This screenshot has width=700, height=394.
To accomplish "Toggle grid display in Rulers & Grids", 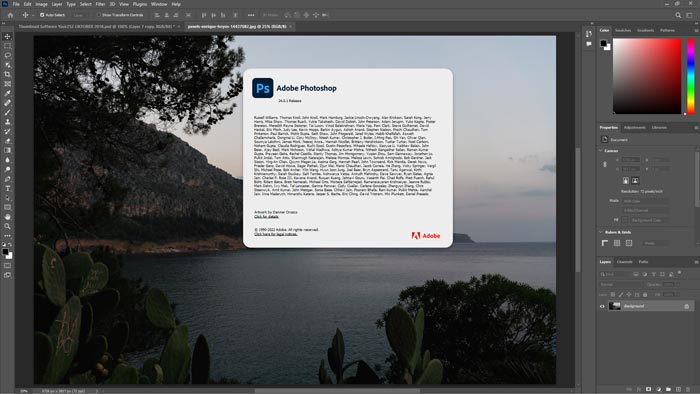I will (617, 243).
